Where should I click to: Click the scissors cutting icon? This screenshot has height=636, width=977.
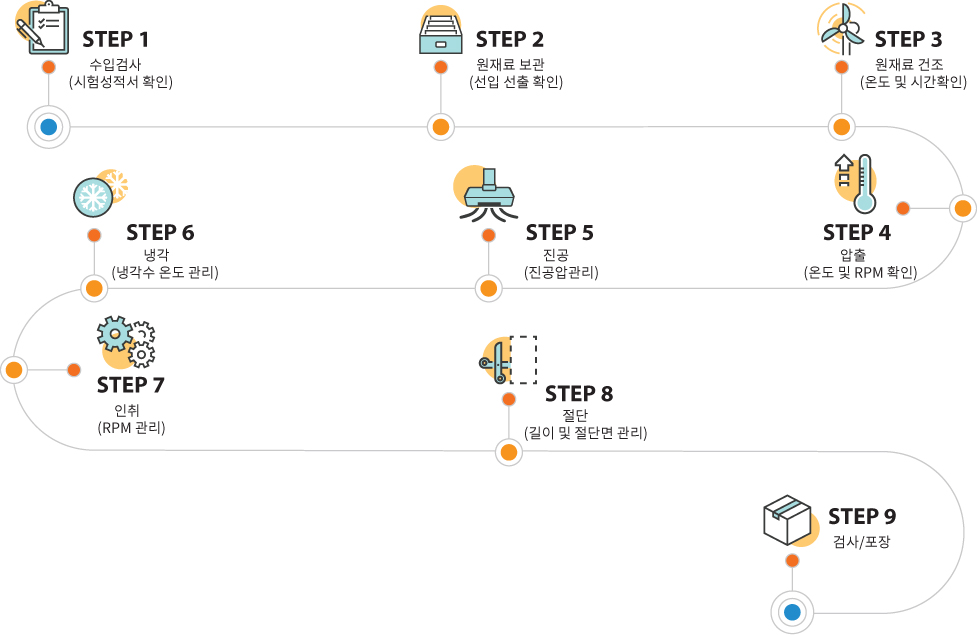[x=508, y=360]
